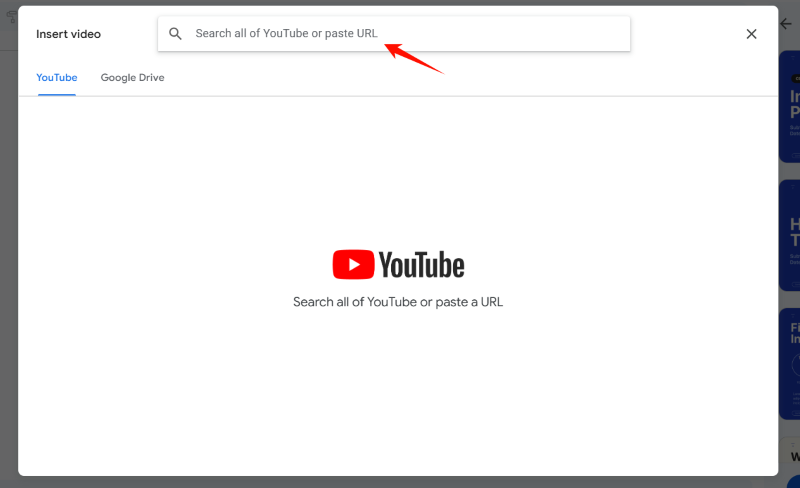Select the YouTube tab
Viewport: 800px width, 488px height.
pyautogui.click(x=57, y=78)
